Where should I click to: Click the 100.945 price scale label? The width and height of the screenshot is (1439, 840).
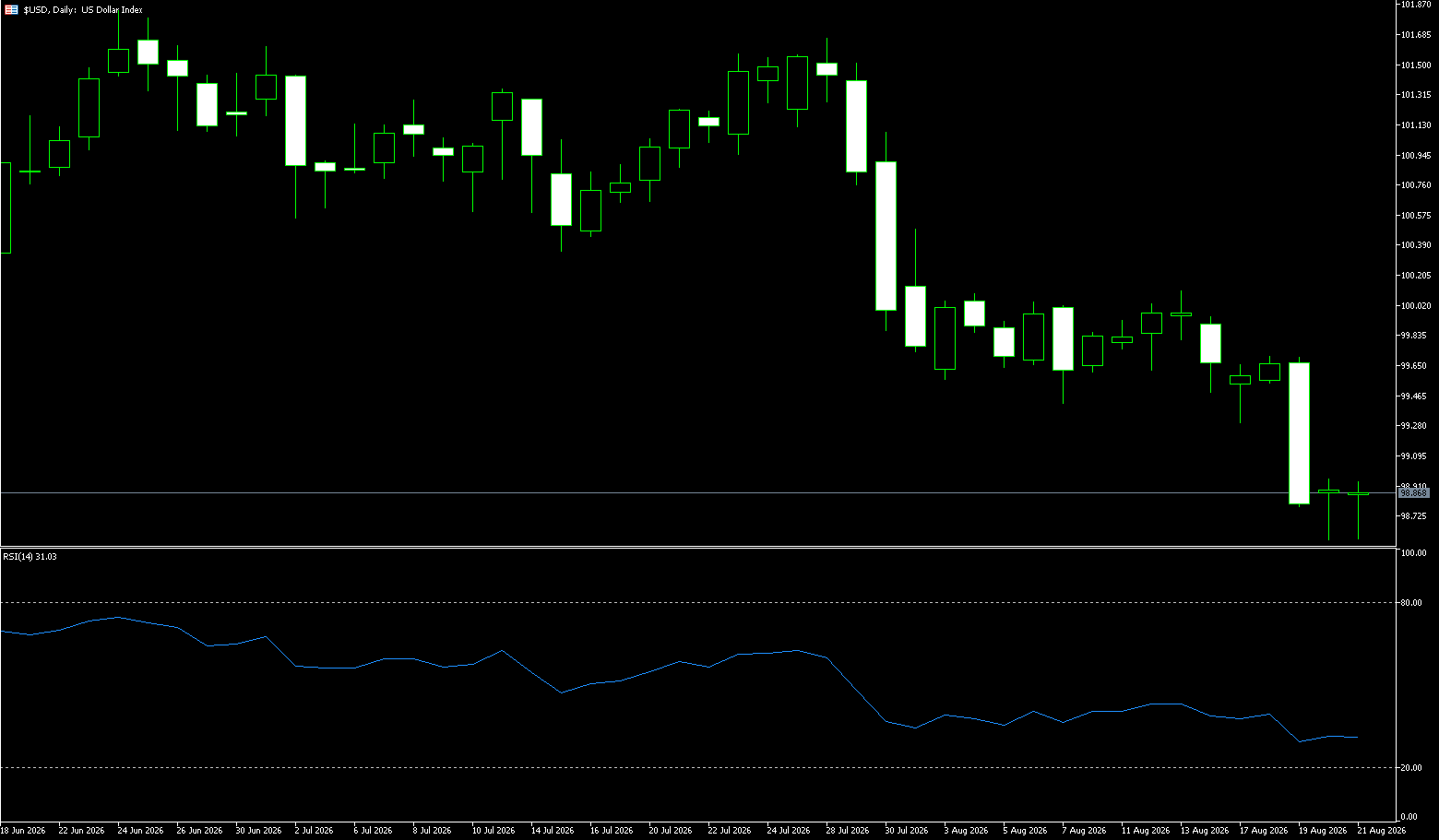click(x=1415, y=156)
